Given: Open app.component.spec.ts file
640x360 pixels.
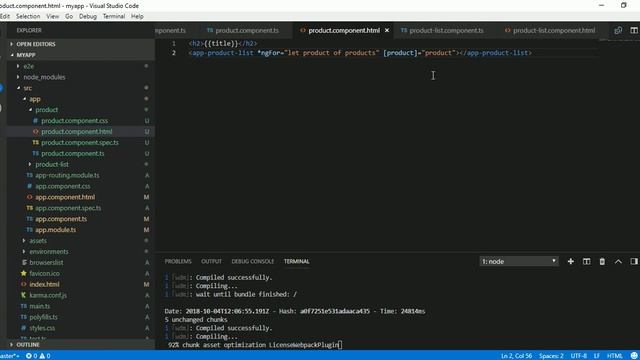Looking at the screenshot, I should coord(68,208).
